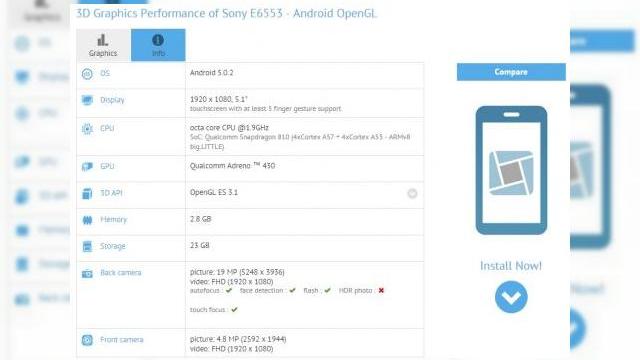Select the Info tab

coord(158,45)
